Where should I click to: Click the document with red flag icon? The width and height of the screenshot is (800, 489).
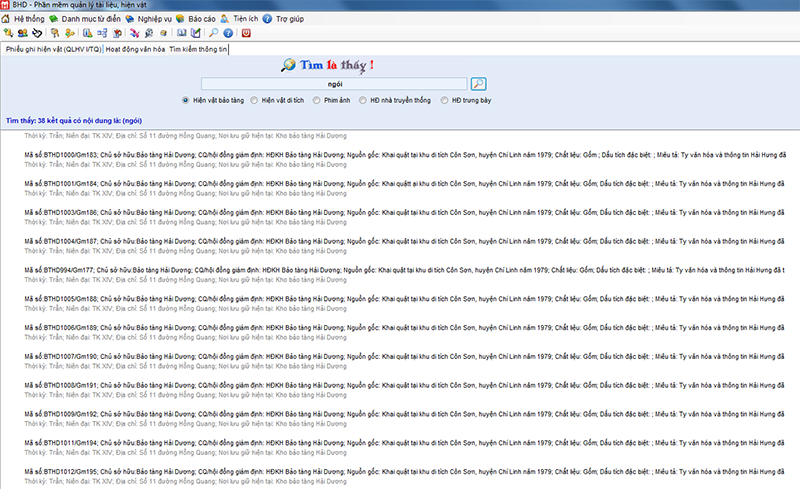click(x=117, y=33)
